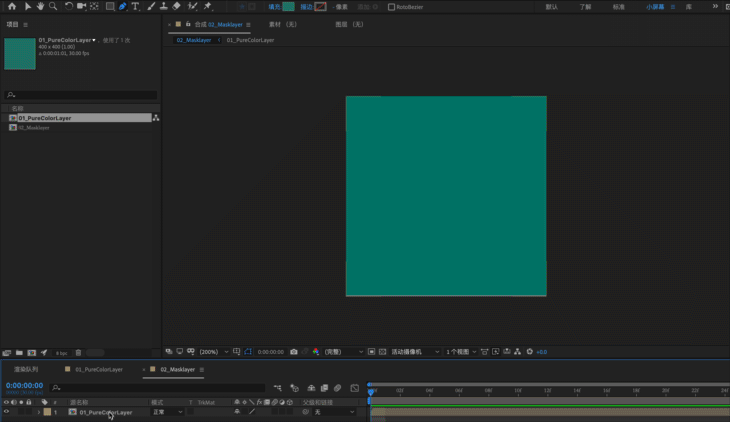Click the 01_PureColorLayer label color swatch

point(47,412)
